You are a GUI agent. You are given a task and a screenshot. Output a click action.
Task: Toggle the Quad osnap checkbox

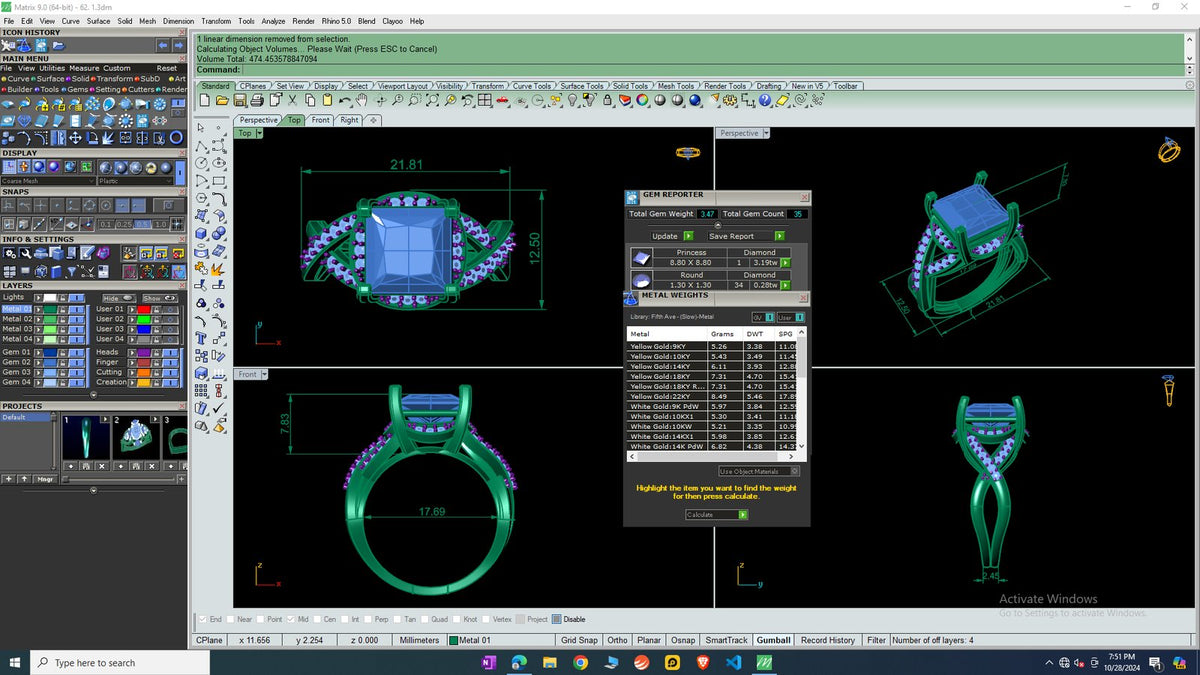[423, 619]
